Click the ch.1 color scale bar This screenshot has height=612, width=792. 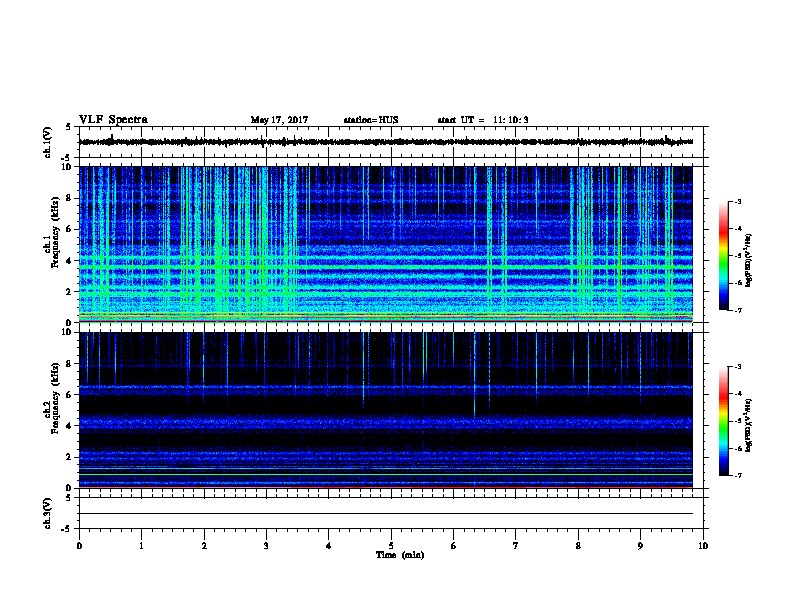pos(723,256)
